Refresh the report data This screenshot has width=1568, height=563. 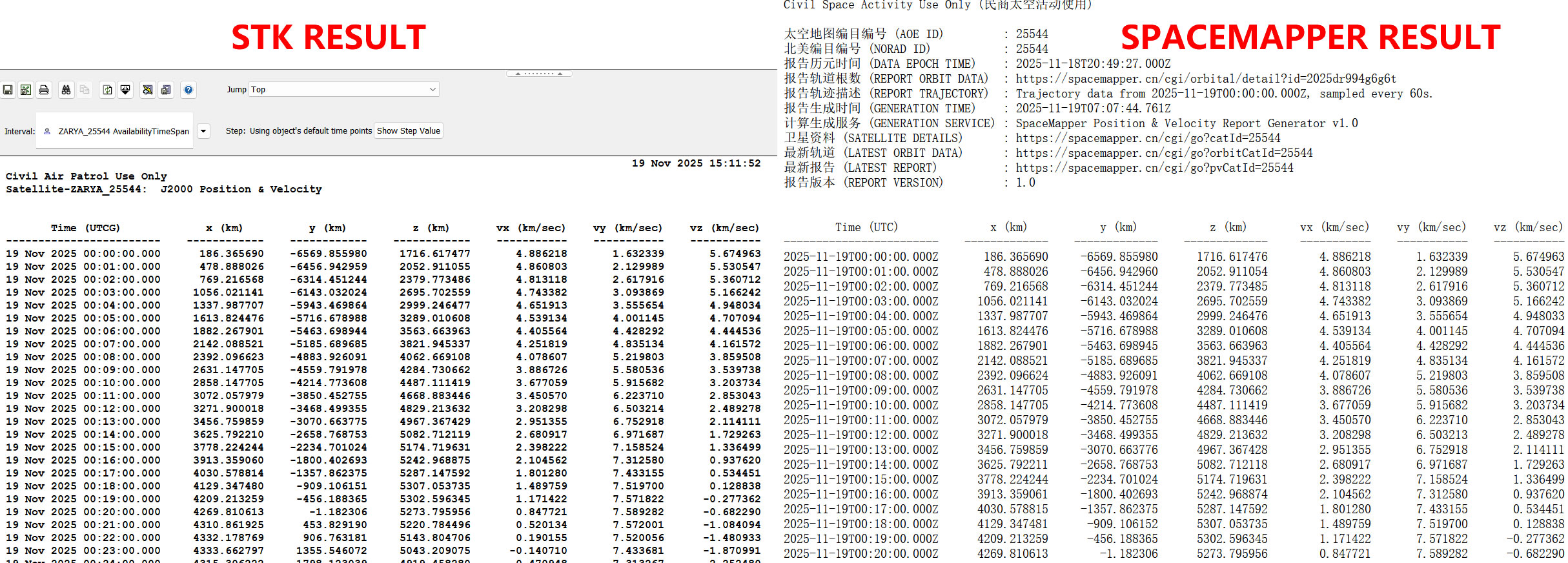click(x=108, y=90)
